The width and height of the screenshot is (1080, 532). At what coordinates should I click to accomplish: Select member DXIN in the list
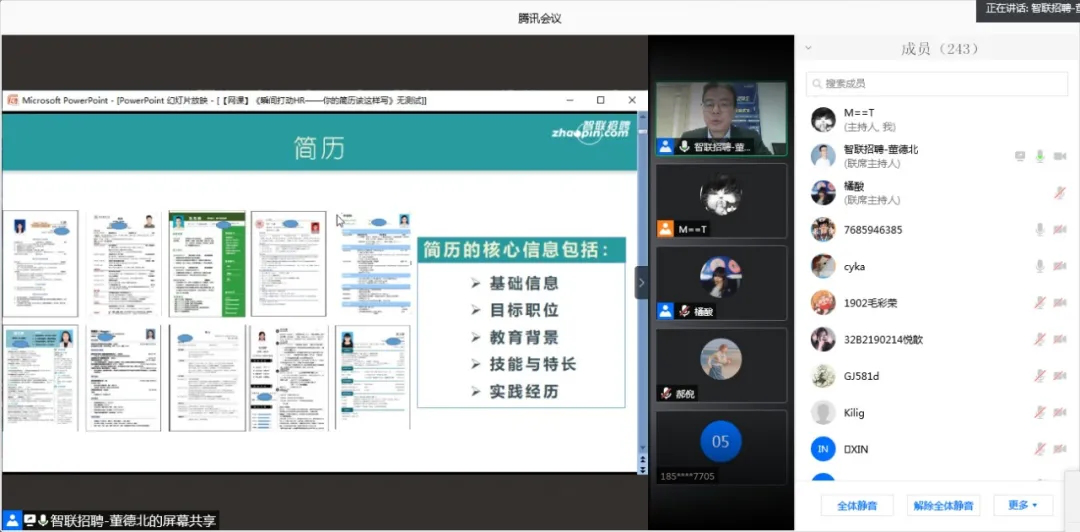(855, 449)
